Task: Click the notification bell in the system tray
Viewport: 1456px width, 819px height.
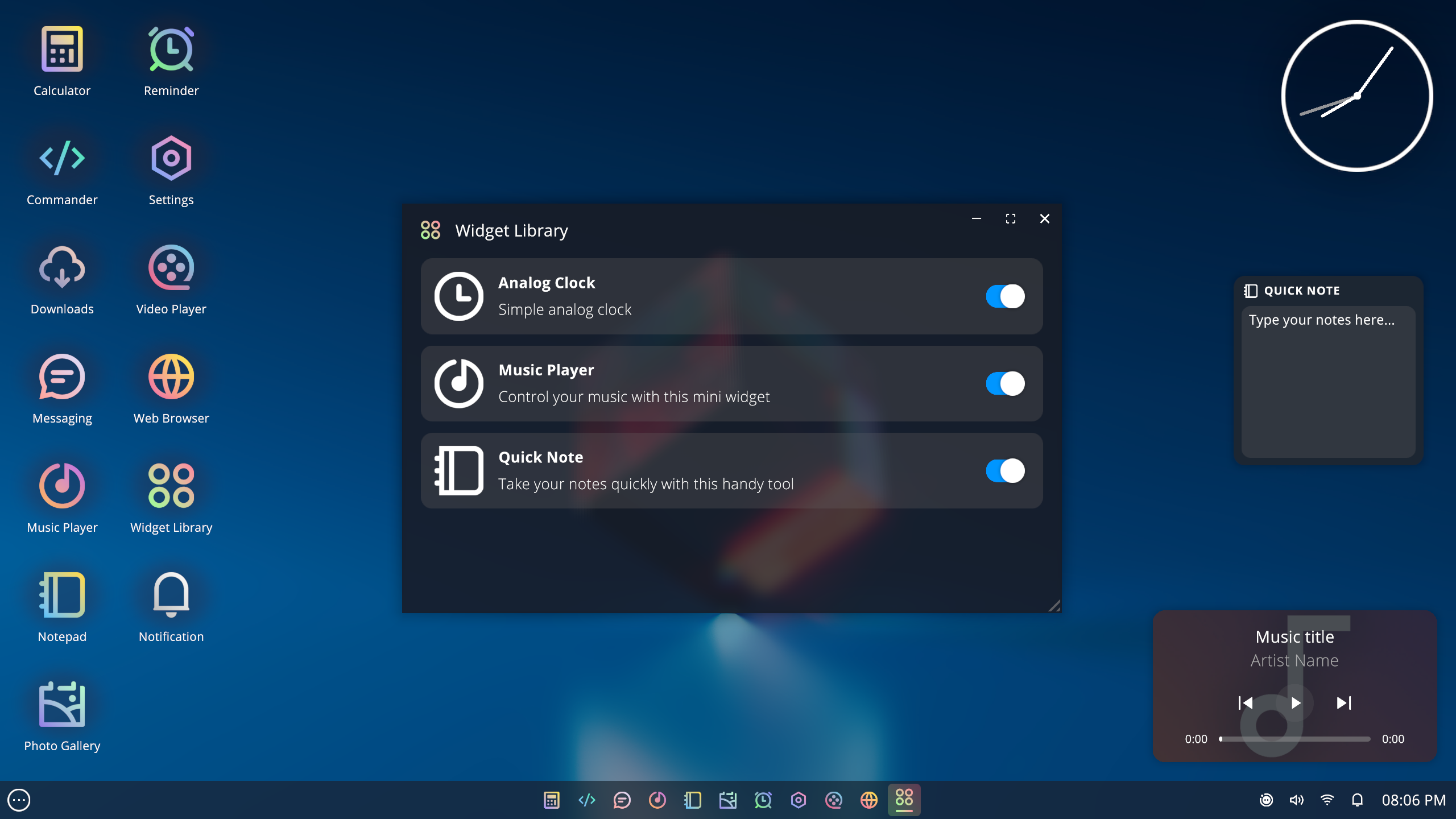Action: [1358, 800]
